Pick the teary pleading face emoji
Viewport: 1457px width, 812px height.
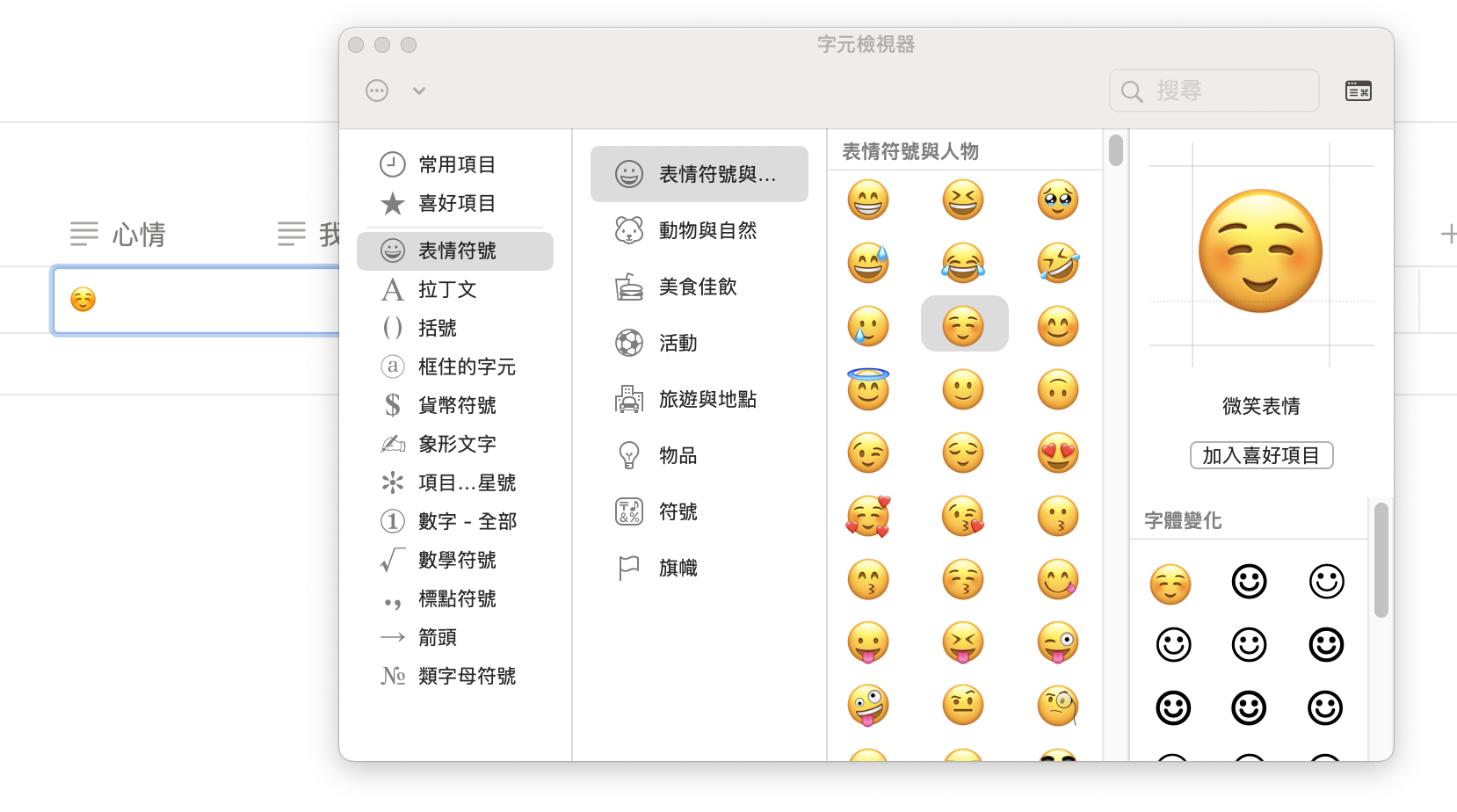coord(1058,200)
